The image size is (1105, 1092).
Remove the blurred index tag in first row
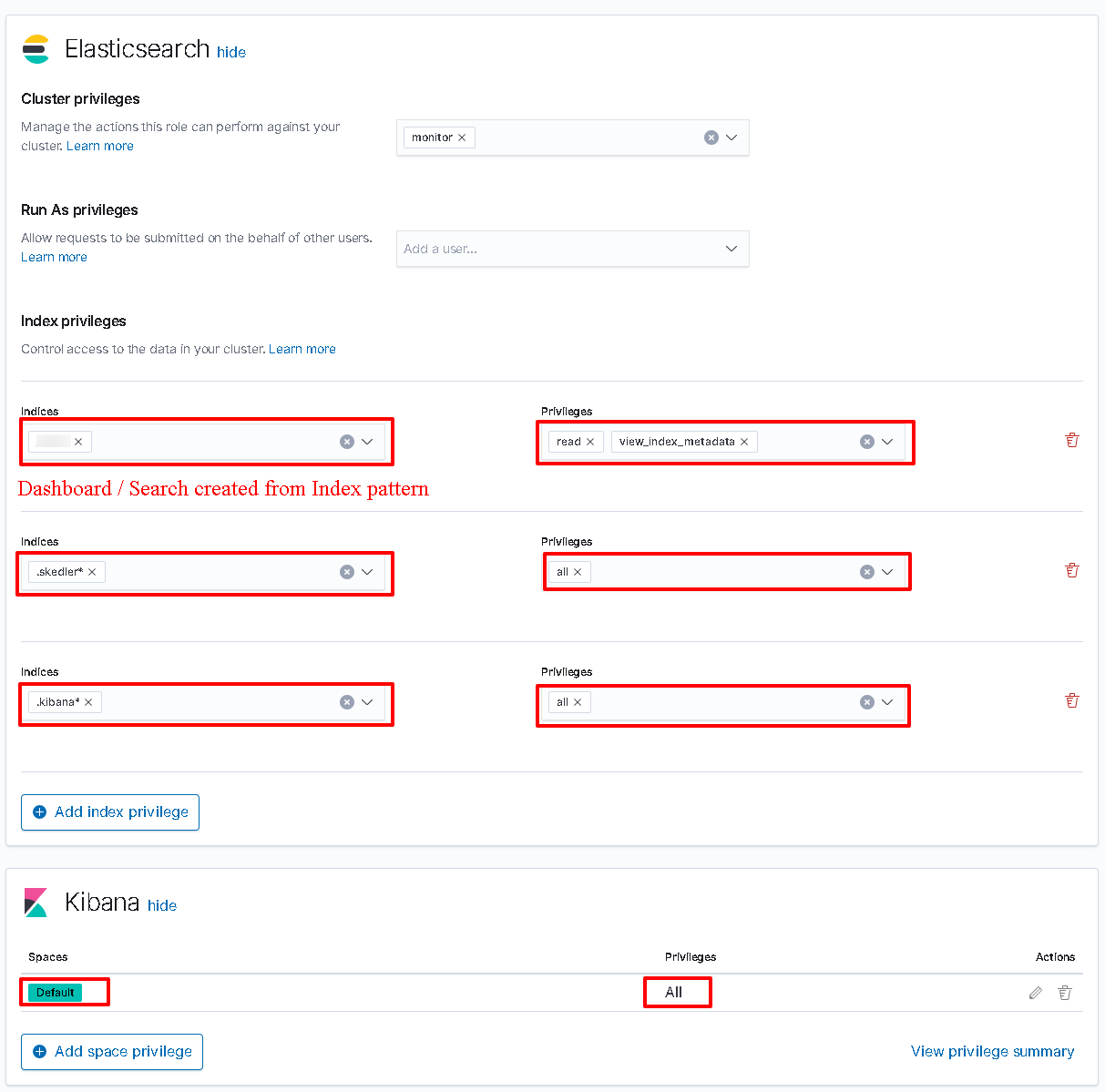coord(78,442)
